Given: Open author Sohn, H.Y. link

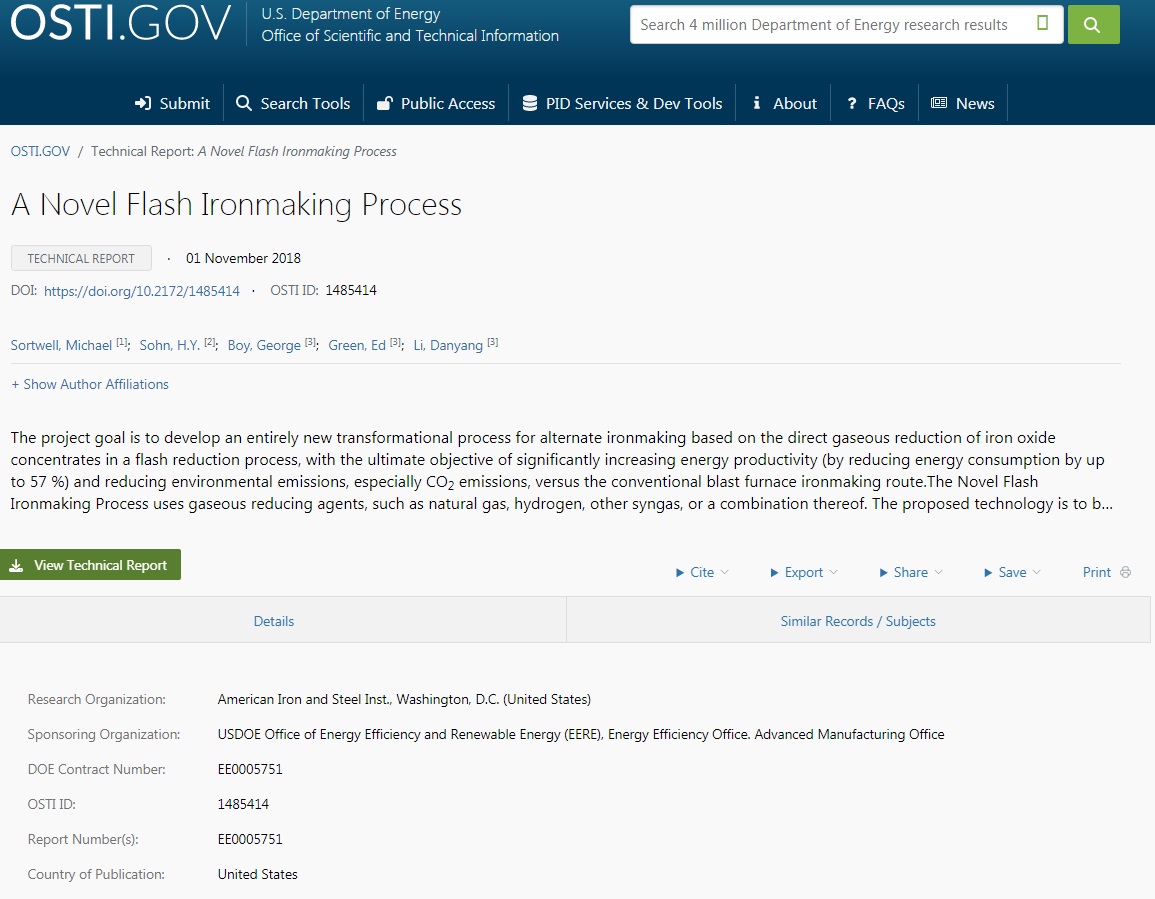Looking at the screenshot, I should pos(169,345).
